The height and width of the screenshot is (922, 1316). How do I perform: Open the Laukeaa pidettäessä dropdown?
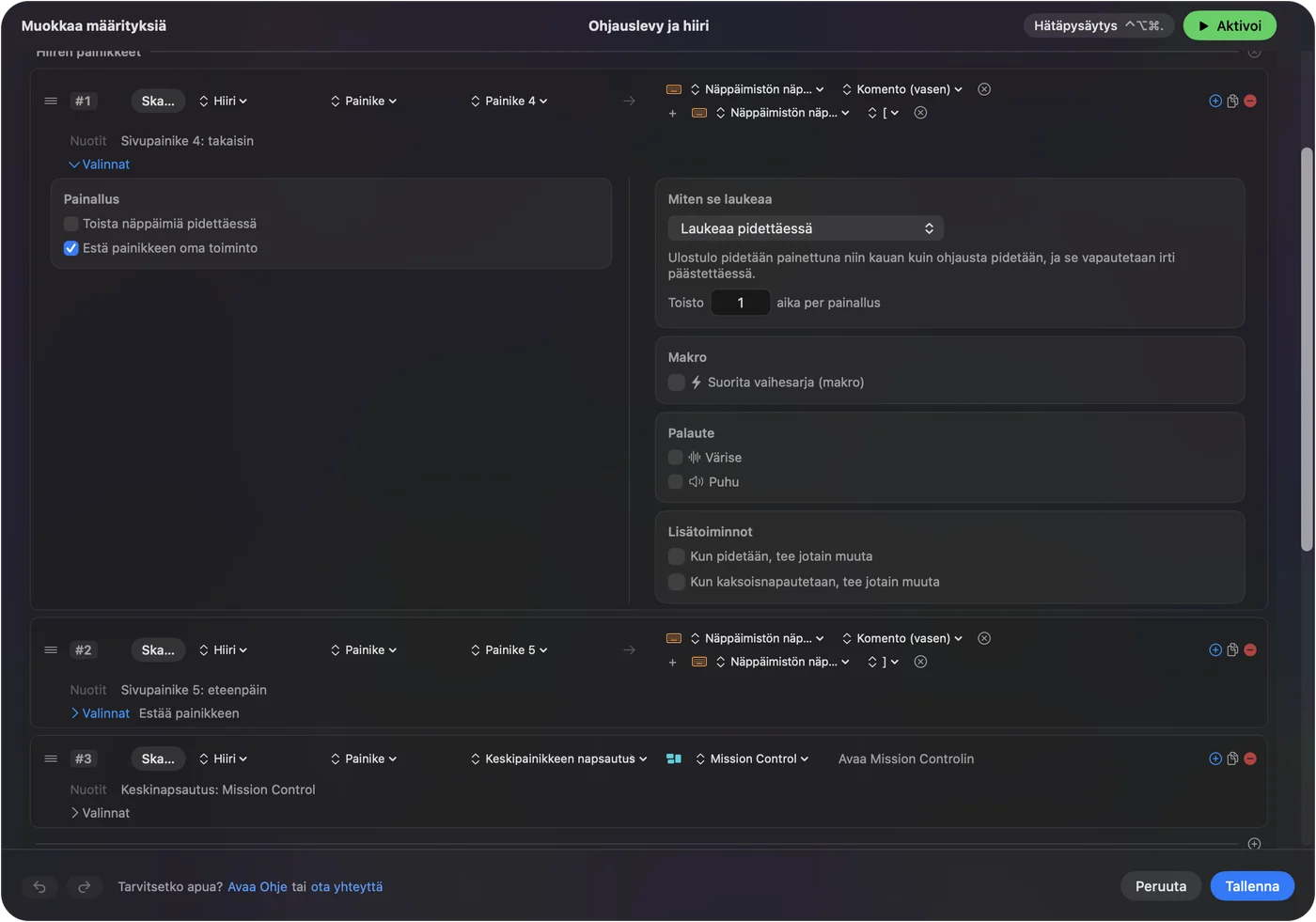tap(806, 228)
